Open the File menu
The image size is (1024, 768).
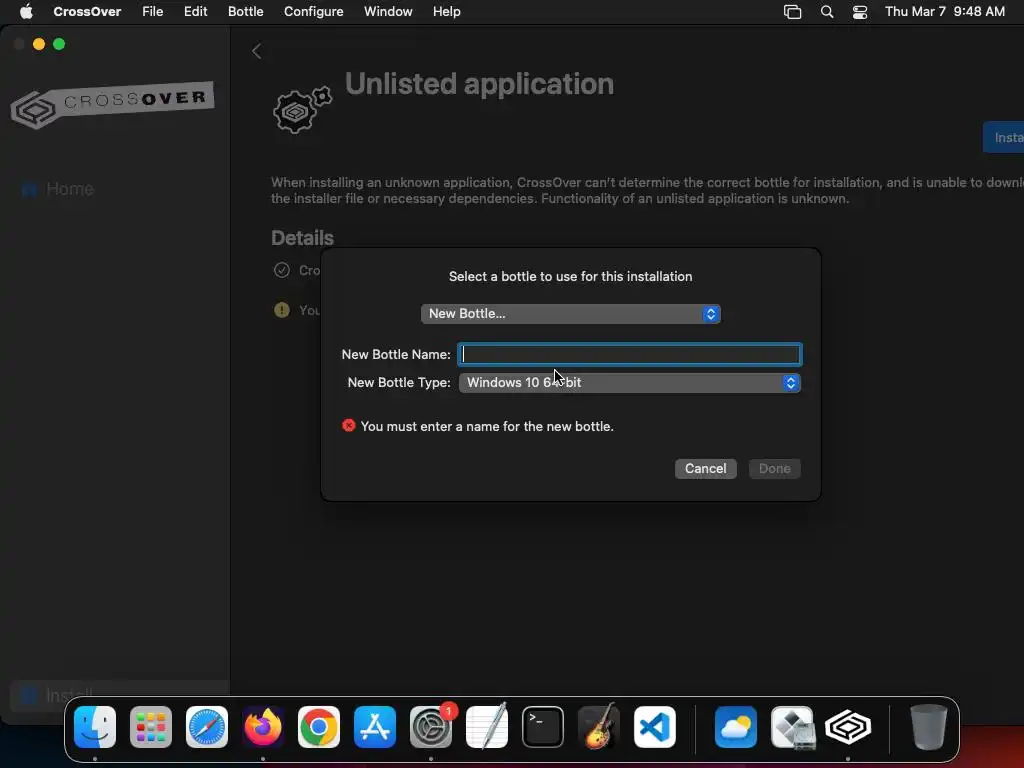[x=153, y=12]
